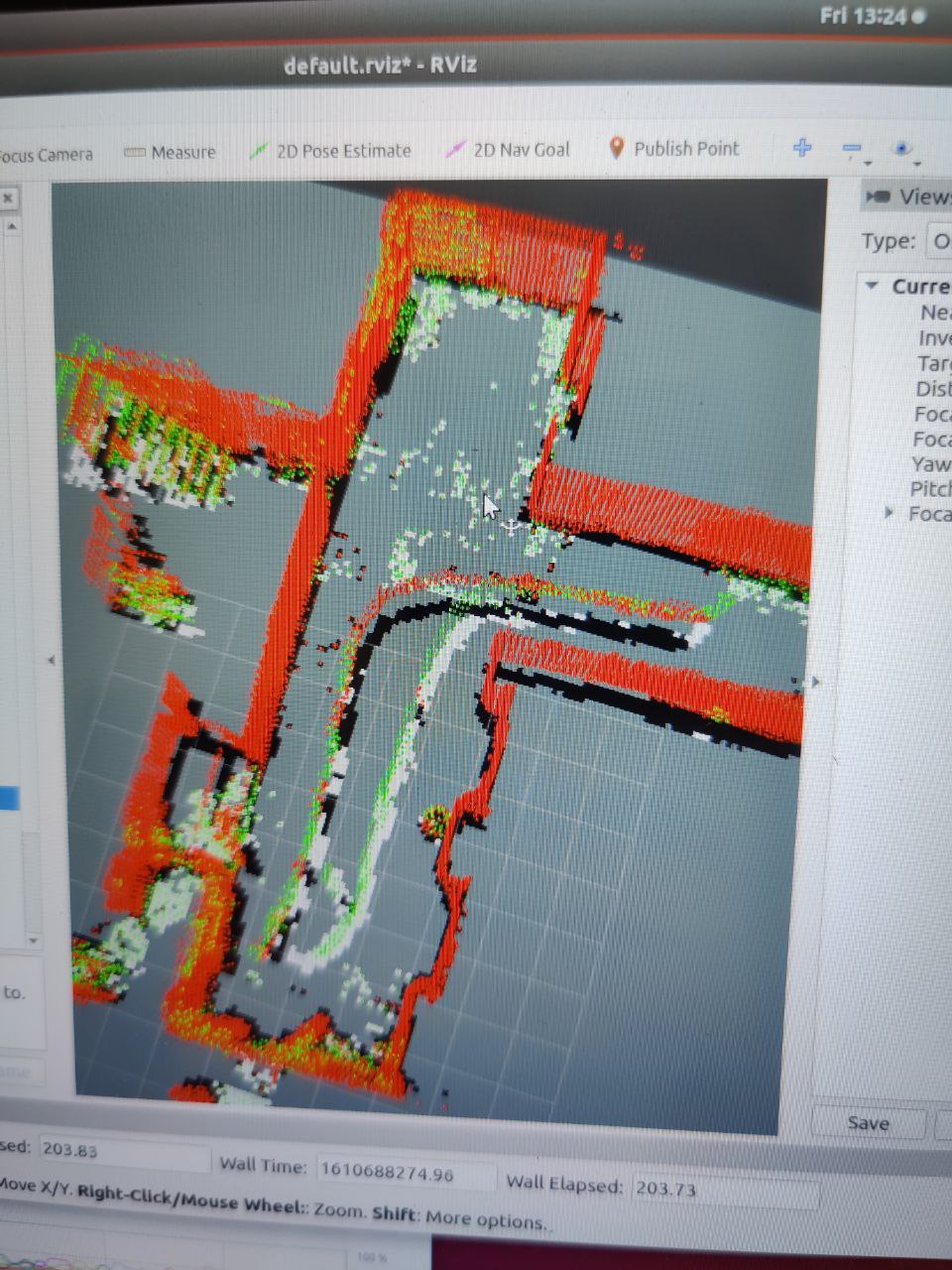
Task: Choose the Publish Point tool
Action: [673, 149]
